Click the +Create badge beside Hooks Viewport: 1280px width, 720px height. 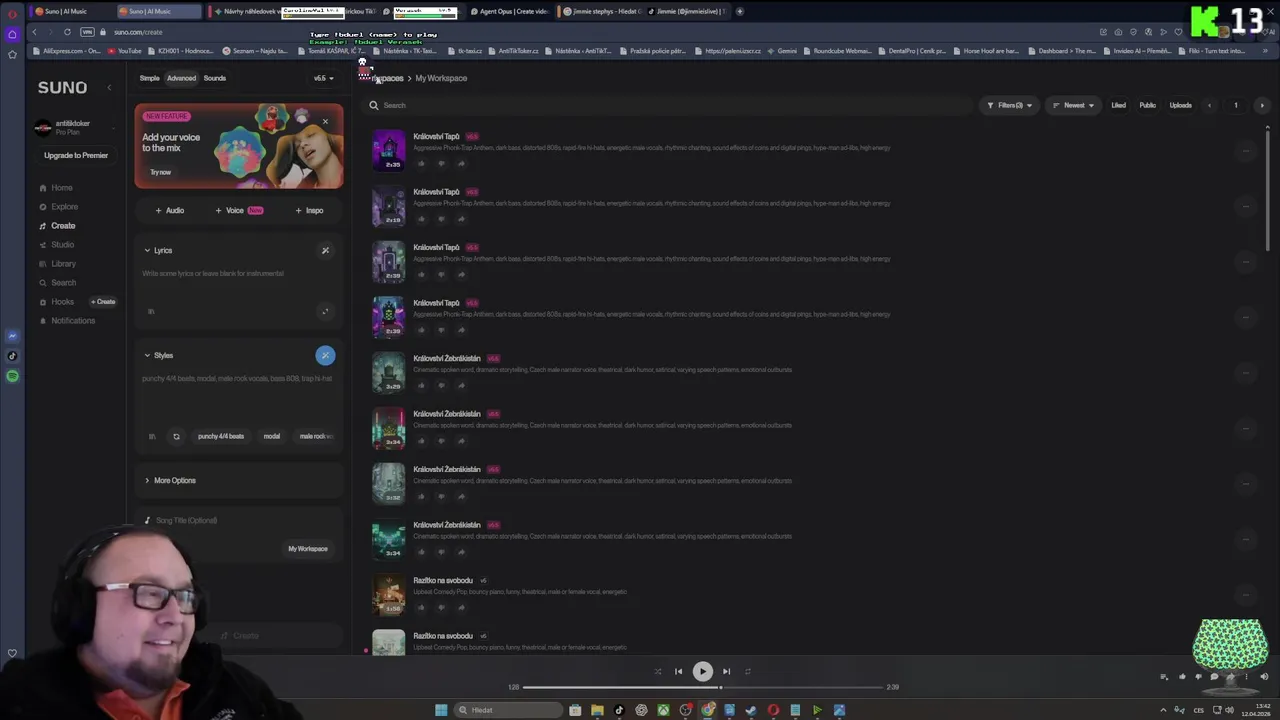(104, 302)
